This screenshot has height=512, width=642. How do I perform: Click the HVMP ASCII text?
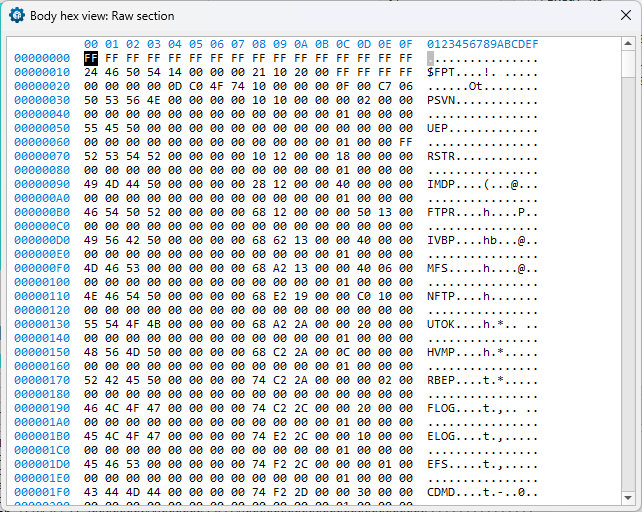[441, 352]
